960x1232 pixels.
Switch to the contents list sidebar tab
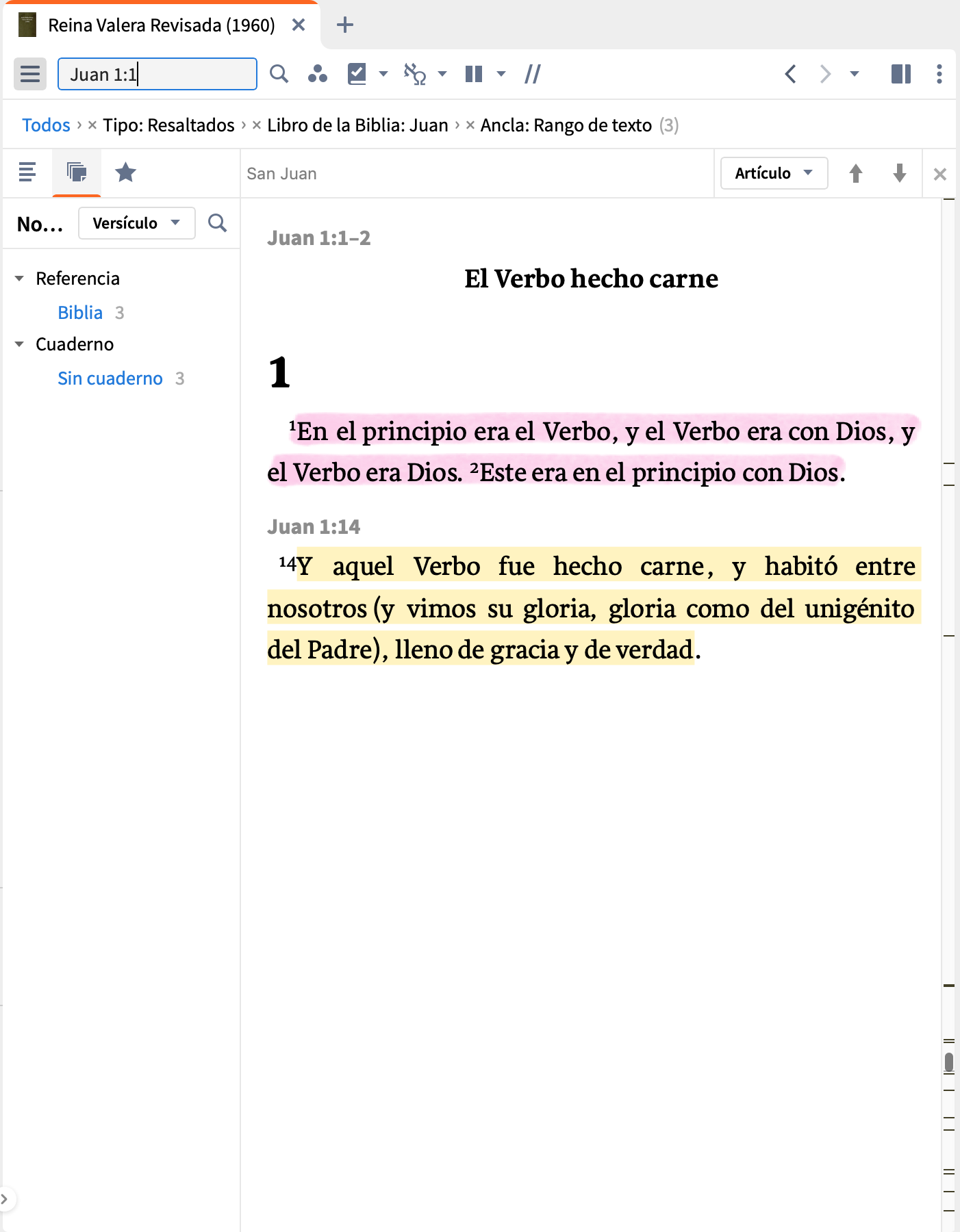point(27,172)
